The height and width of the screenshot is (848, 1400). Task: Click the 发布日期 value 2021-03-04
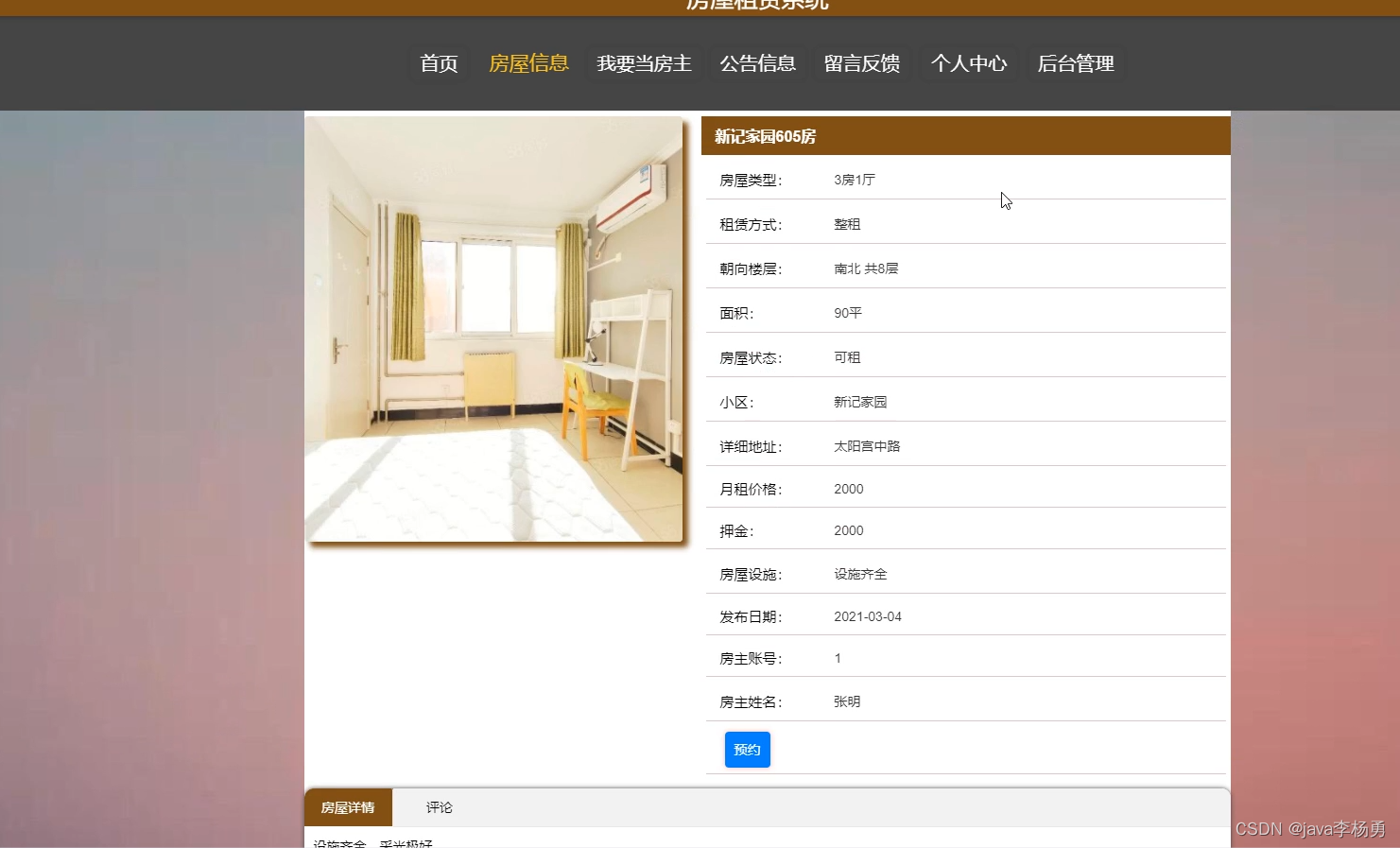868,616
